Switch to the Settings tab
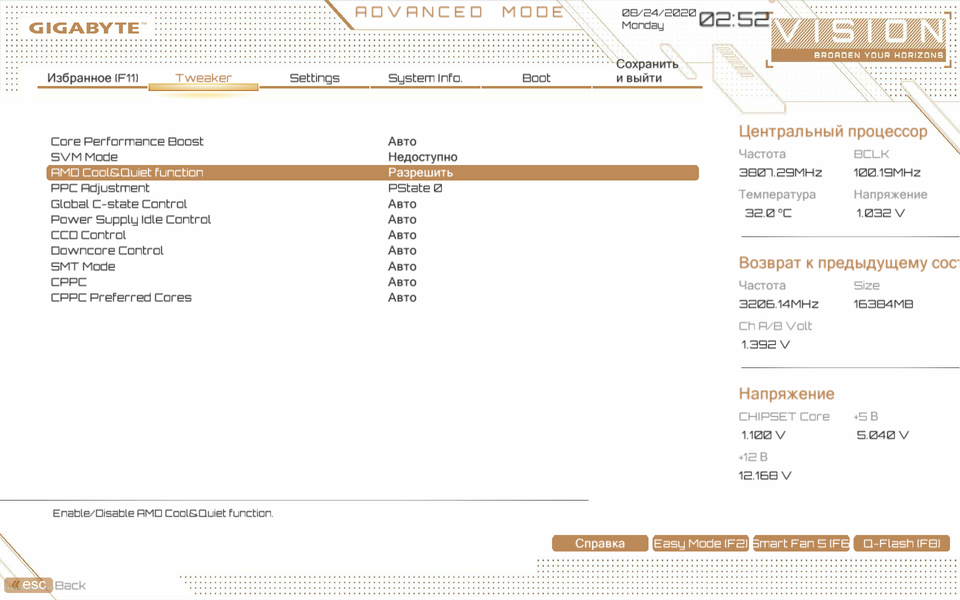The height and width of the screenshot is (600, 960). pyautogui.click(x=314, y=78)
